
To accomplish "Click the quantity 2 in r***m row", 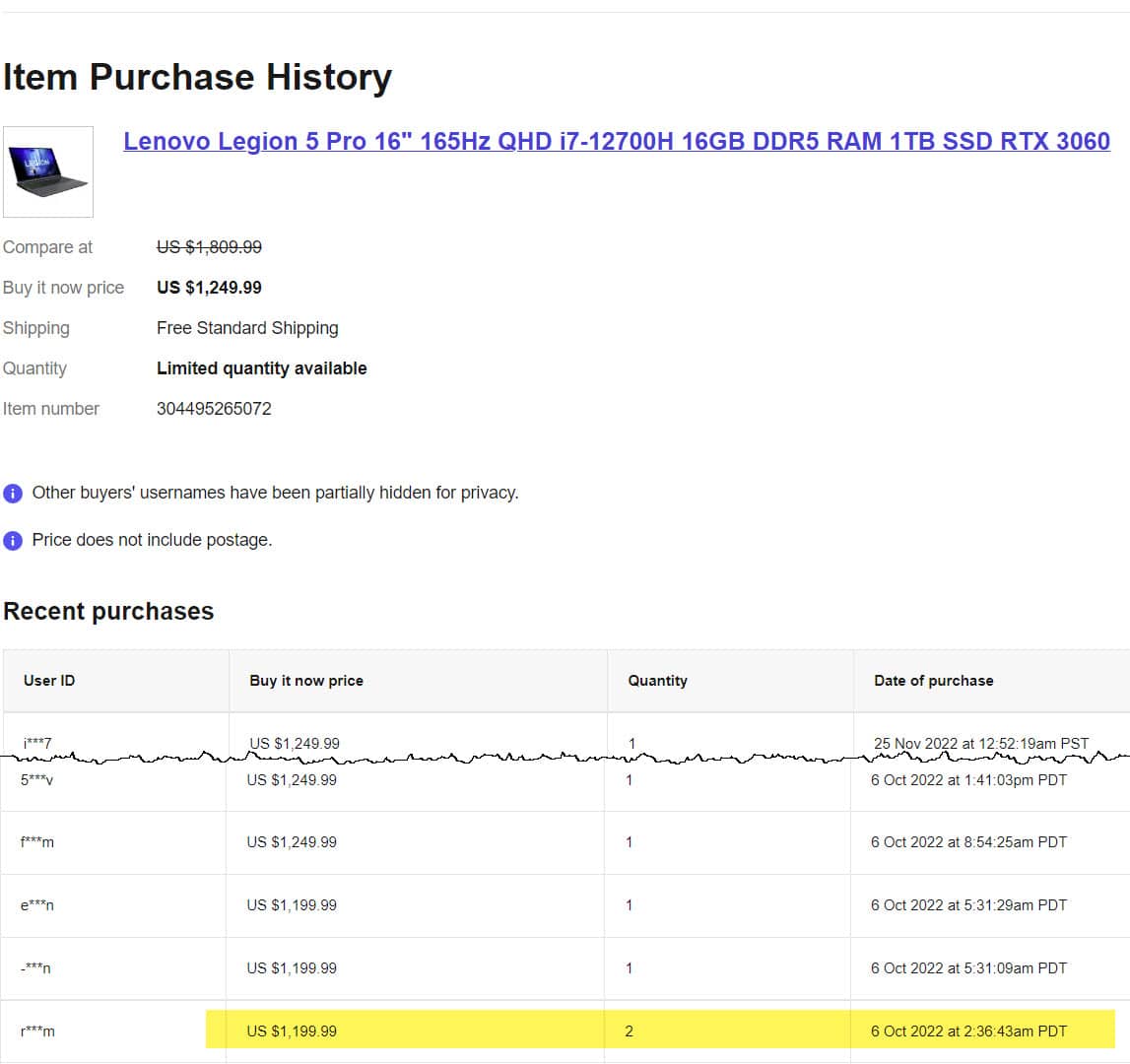I will [x=630, y=1031].
